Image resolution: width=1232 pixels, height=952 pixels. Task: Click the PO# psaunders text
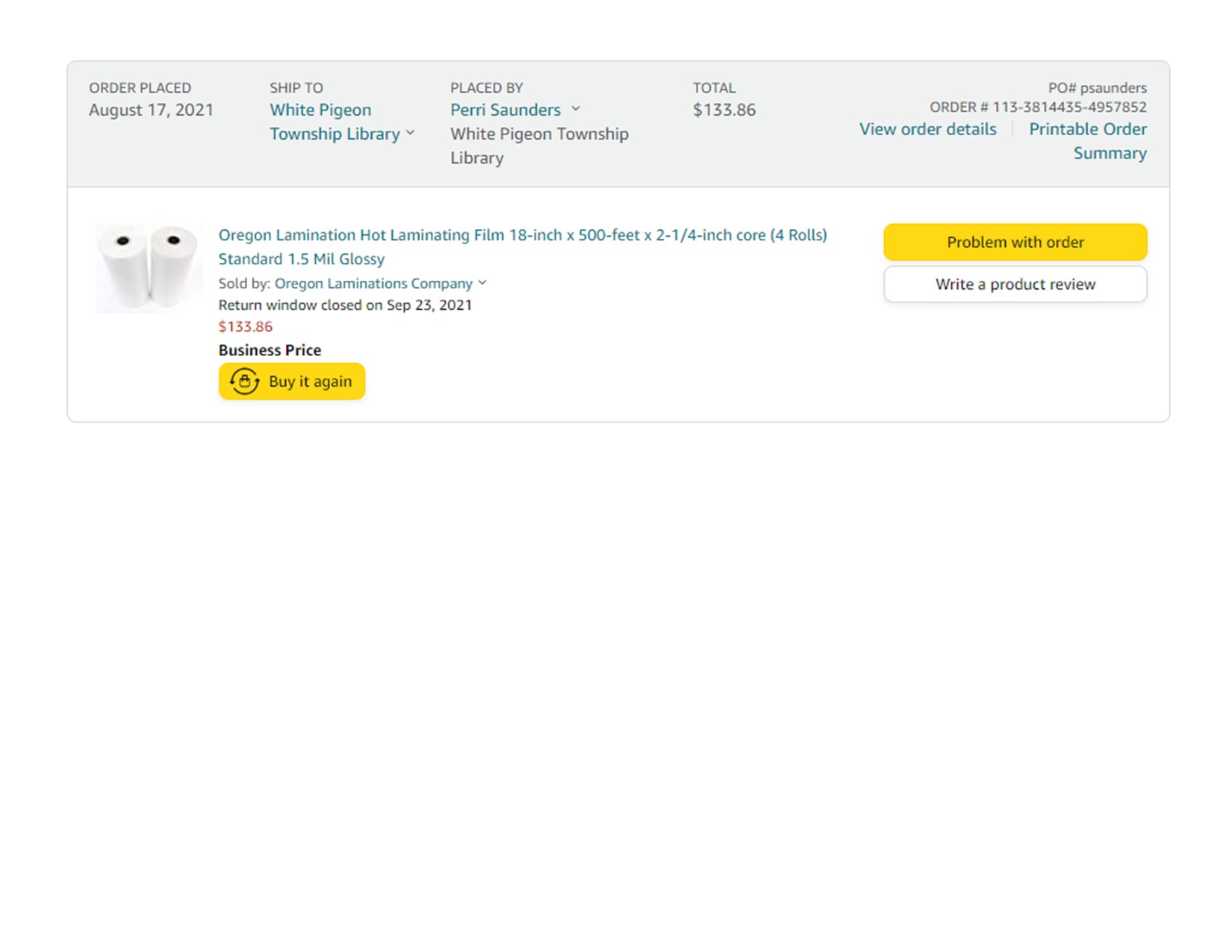pyautogui.click(x=1097, y=87)
